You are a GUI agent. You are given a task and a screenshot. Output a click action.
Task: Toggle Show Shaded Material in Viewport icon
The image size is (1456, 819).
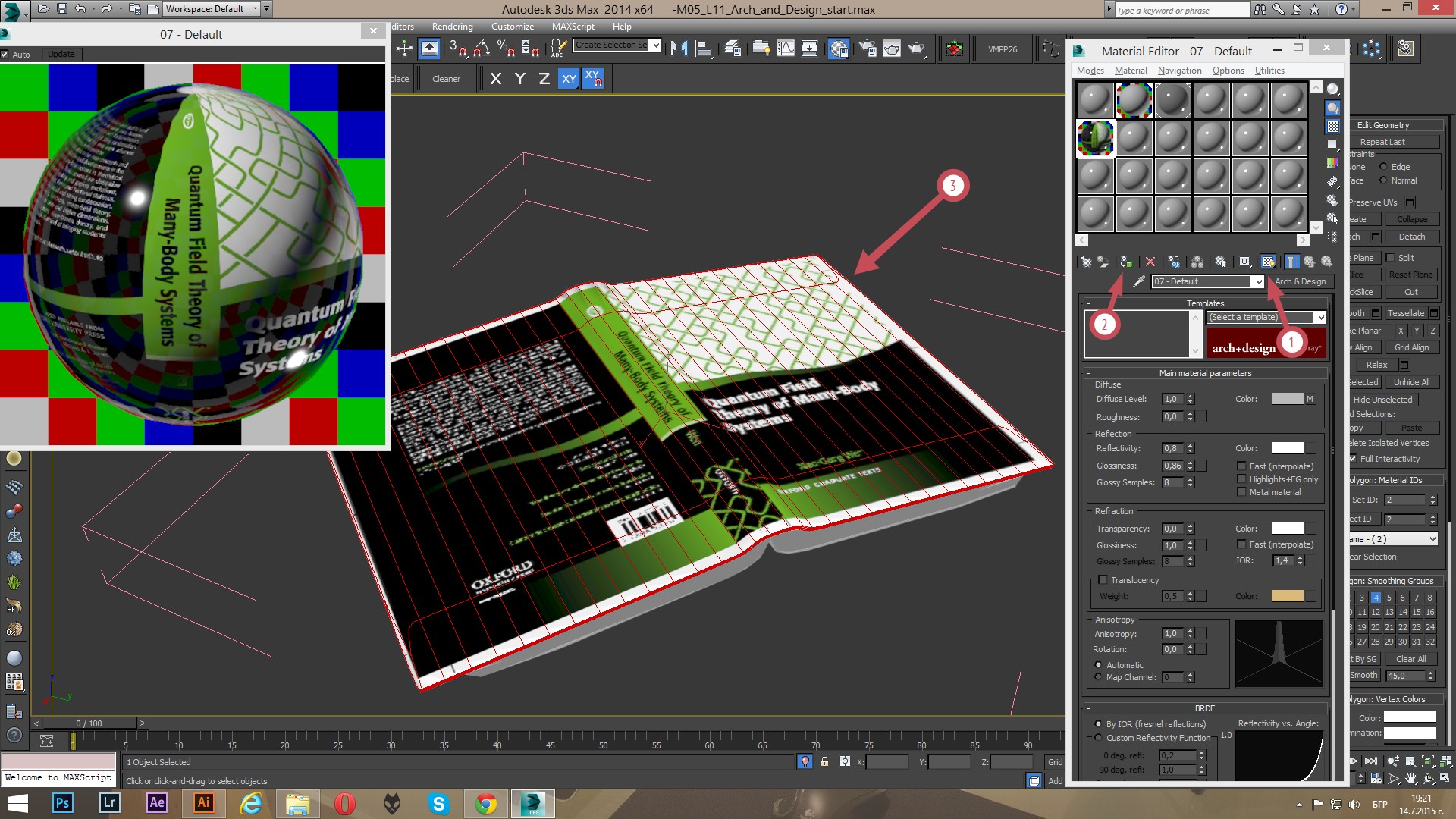click(x=1268, y=262)
